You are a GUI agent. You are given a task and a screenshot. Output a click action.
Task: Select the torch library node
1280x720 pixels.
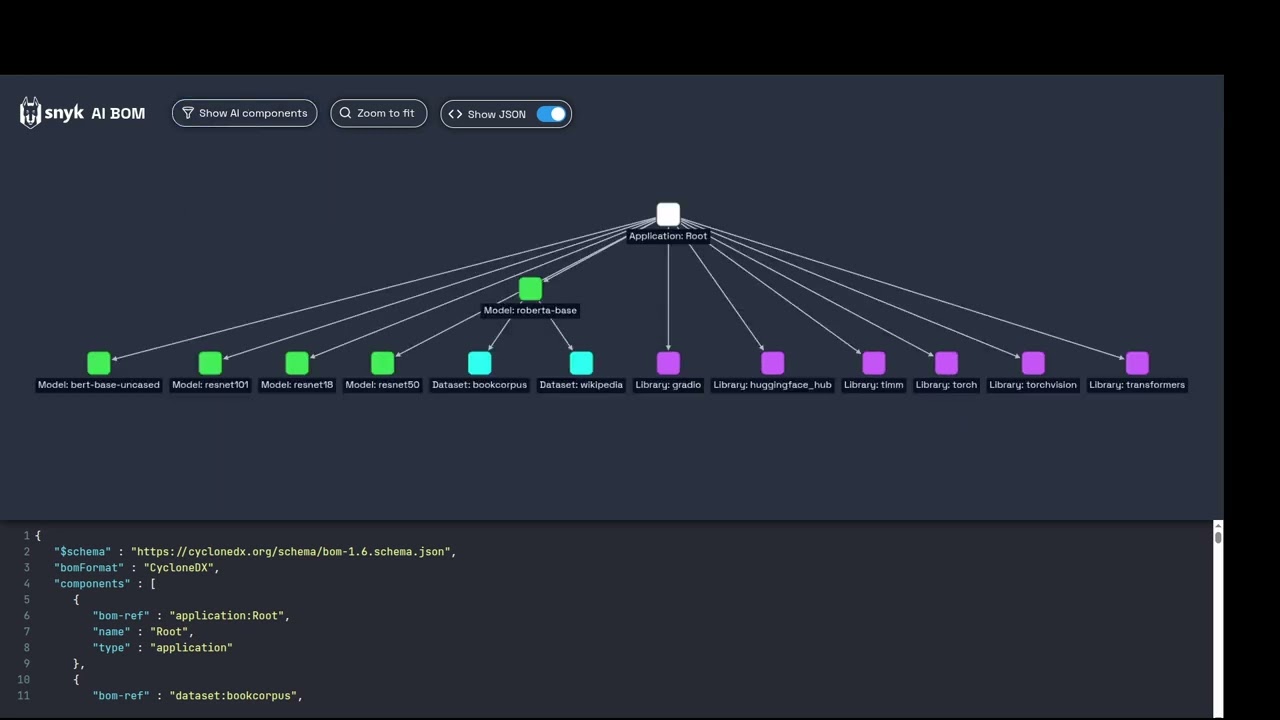point(946,363)
